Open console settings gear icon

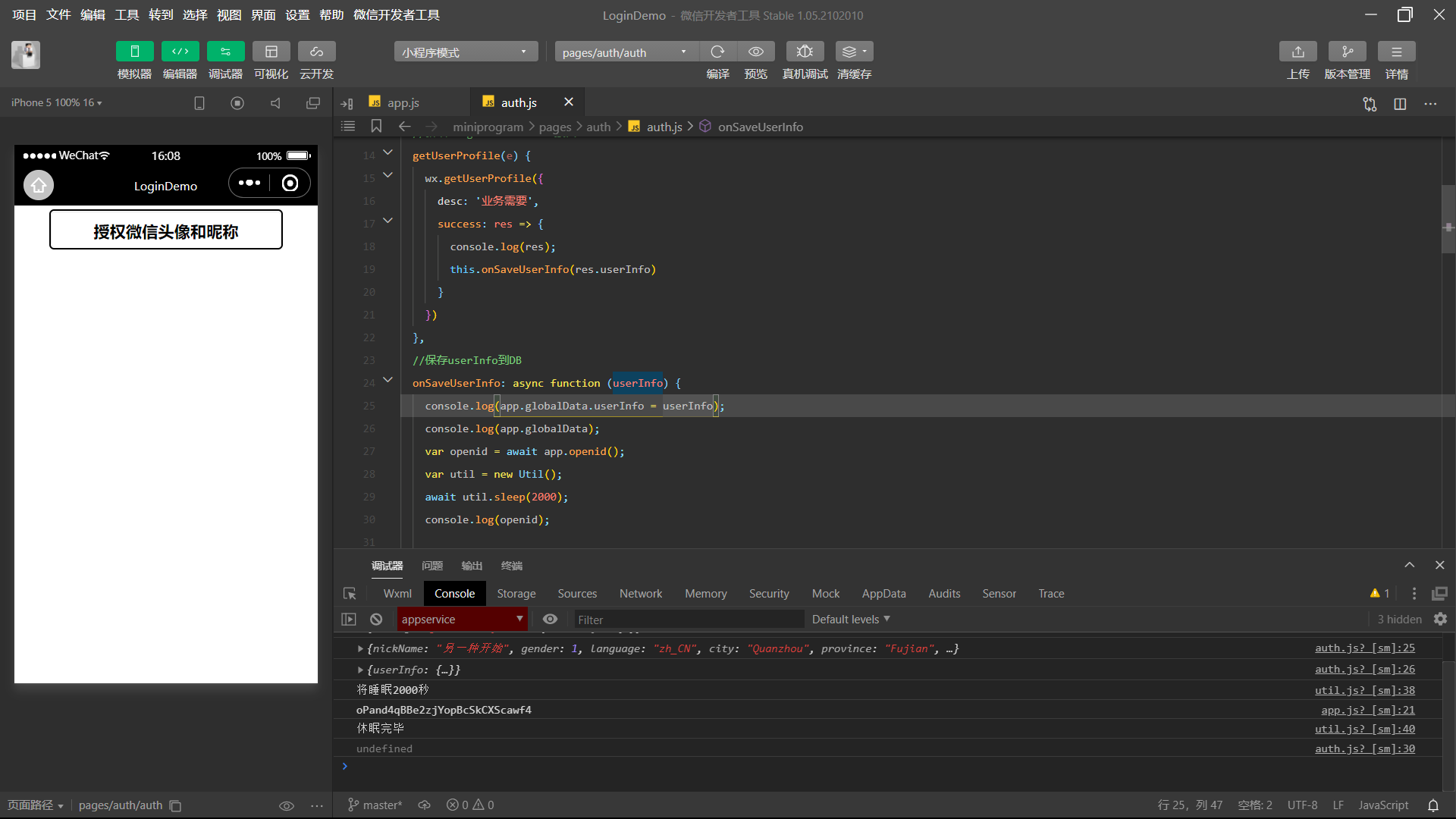[x=1440, y=620]
